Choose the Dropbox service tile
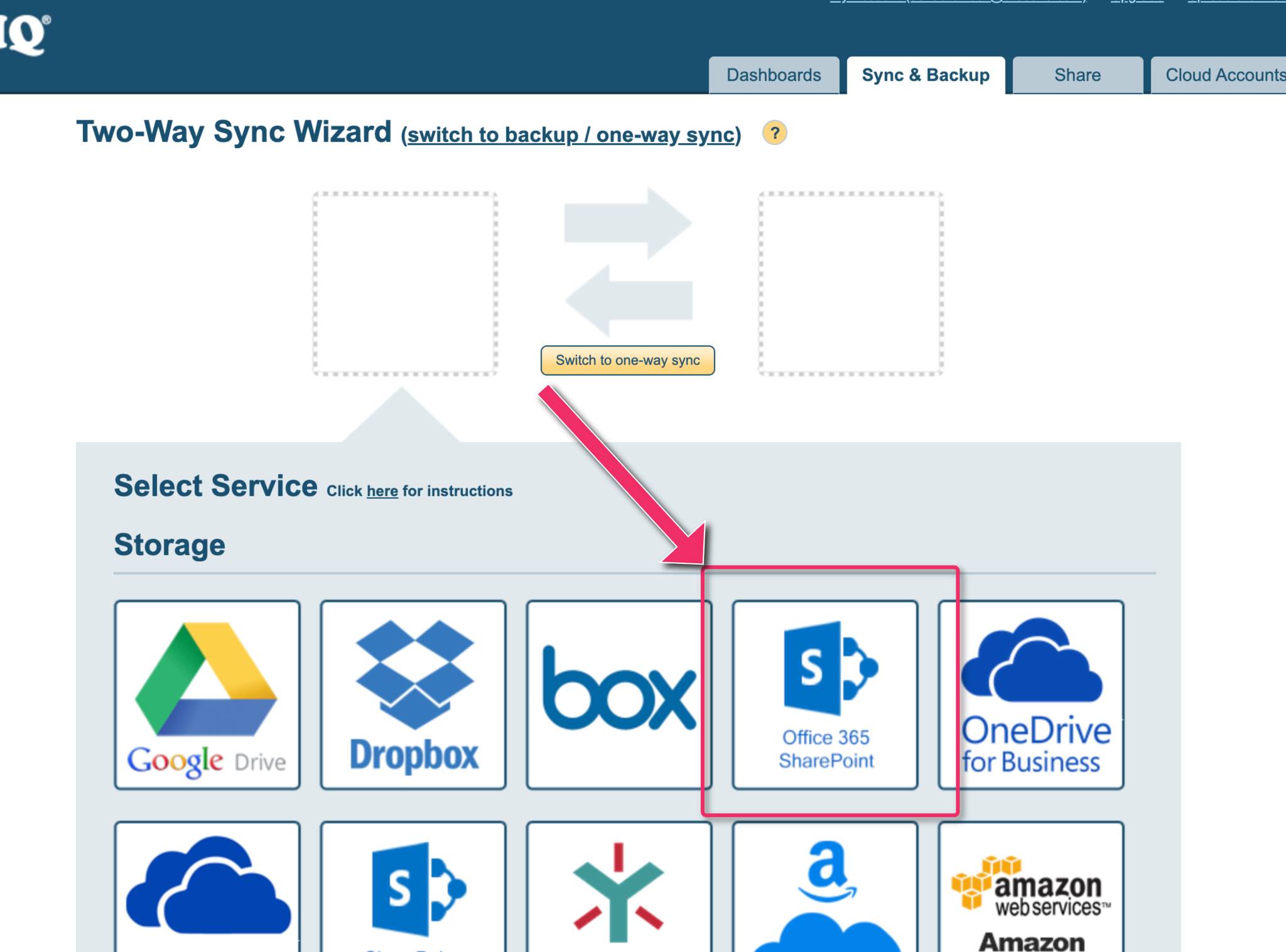The width and height of the screenshot is (1286, 952). pos(413,695)
